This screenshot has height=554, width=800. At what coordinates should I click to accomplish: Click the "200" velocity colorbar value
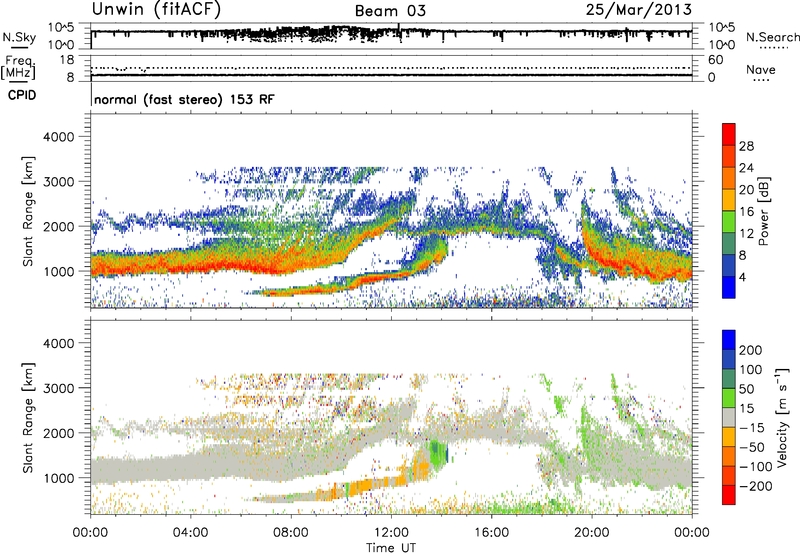(x=751, y=350)
